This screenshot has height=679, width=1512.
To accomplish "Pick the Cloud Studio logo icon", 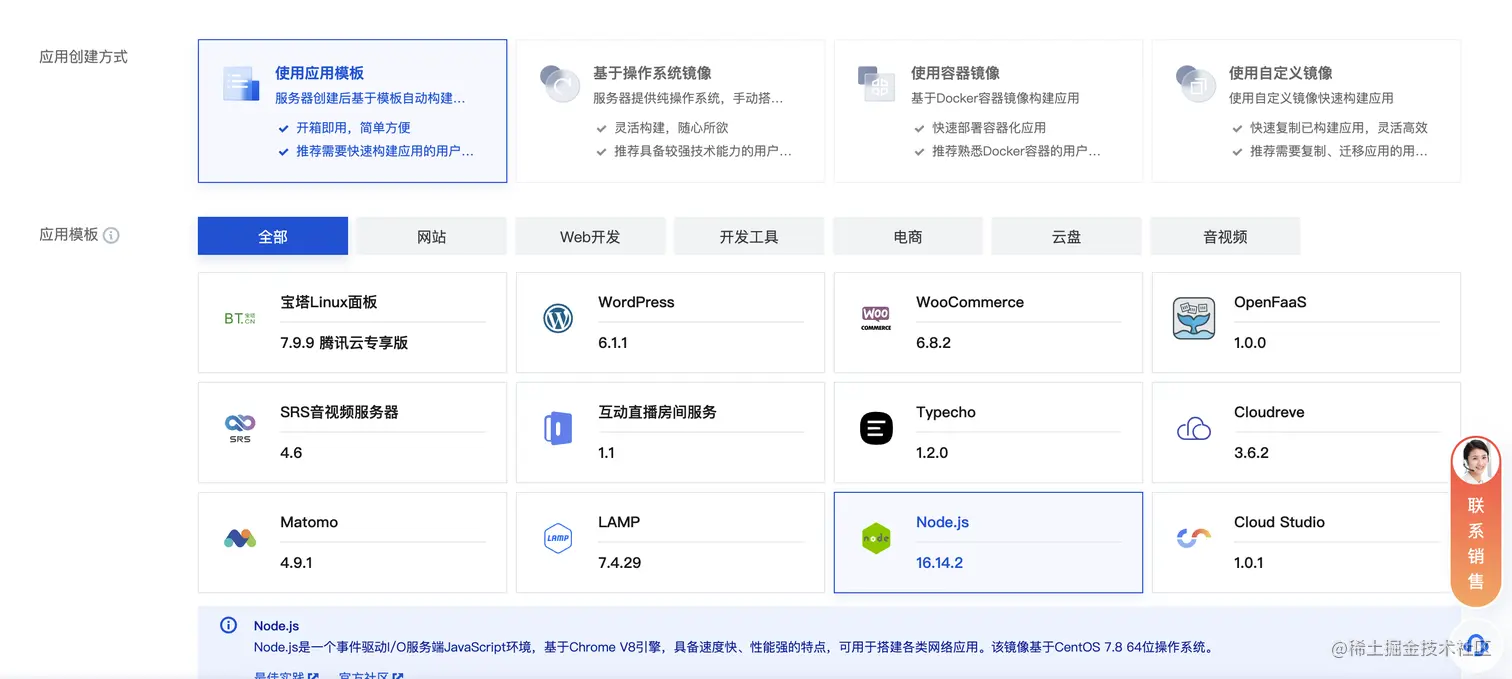I will (1194, 539).
